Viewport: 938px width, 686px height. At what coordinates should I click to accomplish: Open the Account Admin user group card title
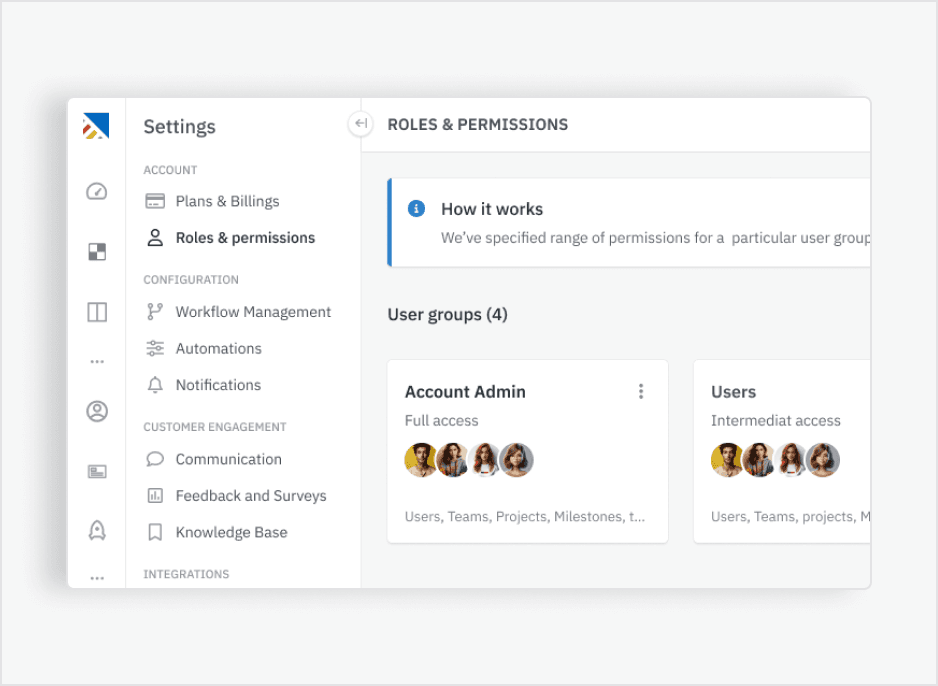point(465,392)
